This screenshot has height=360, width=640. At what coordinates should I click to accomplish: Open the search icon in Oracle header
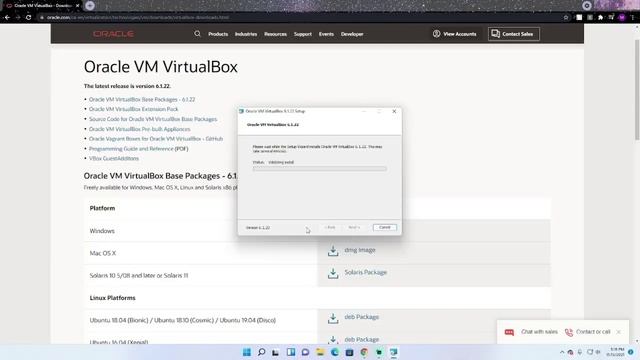[198, 34]
